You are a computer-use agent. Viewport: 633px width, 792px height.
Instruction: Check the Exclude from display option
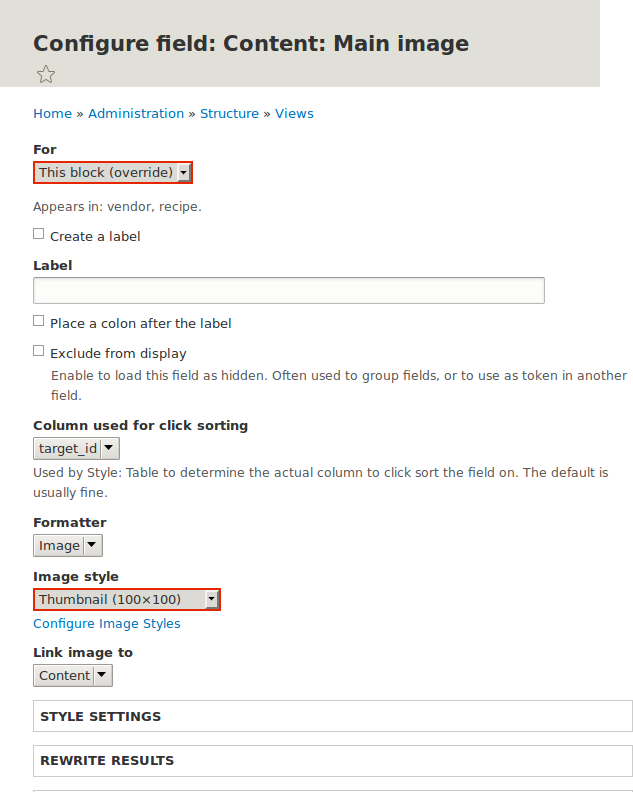click(x=38, y=351)
